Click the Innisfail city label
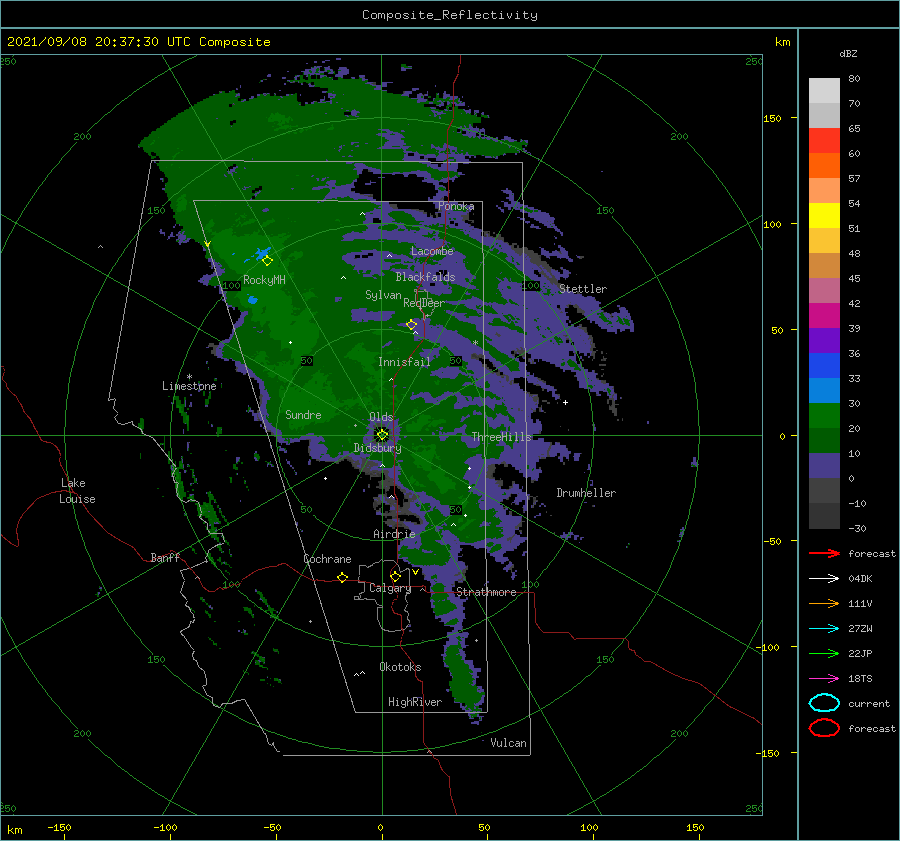 coord(404,362)
